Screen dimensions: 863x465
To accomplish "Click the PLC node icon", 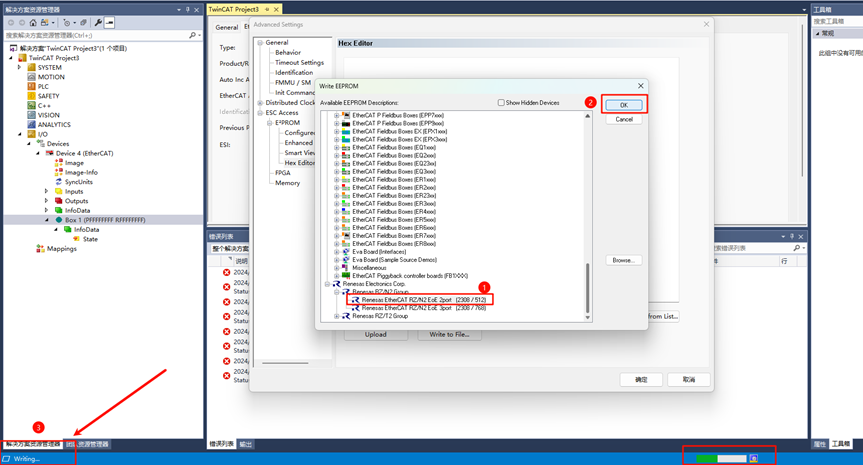I will (x=31, y=86).
